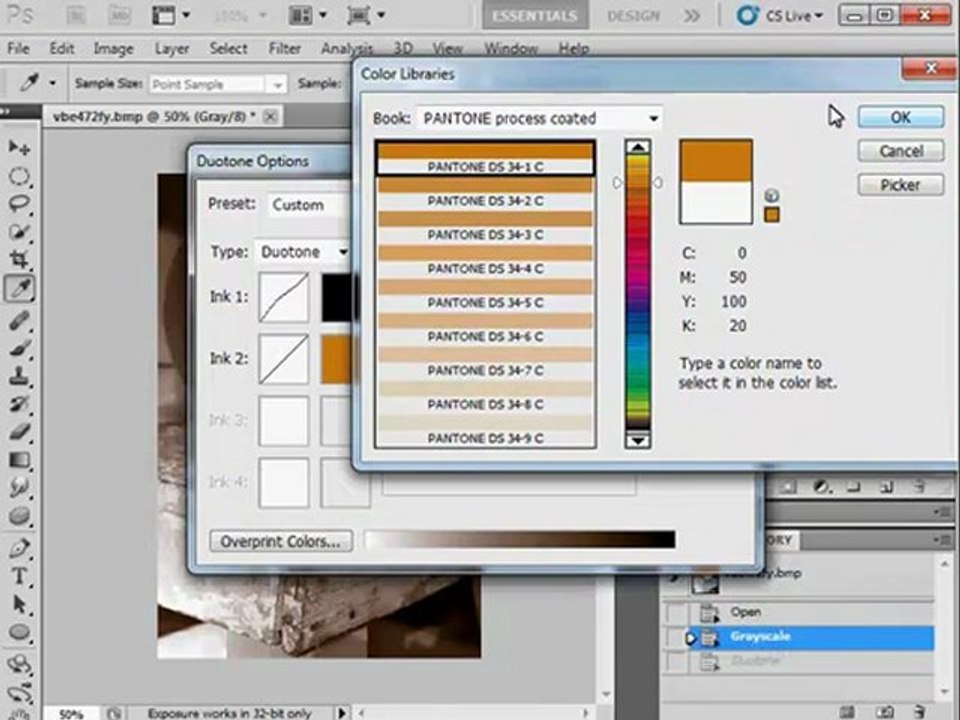Select the Clone Stamp tool
This screenshot has height=720, width=960.
19,376
